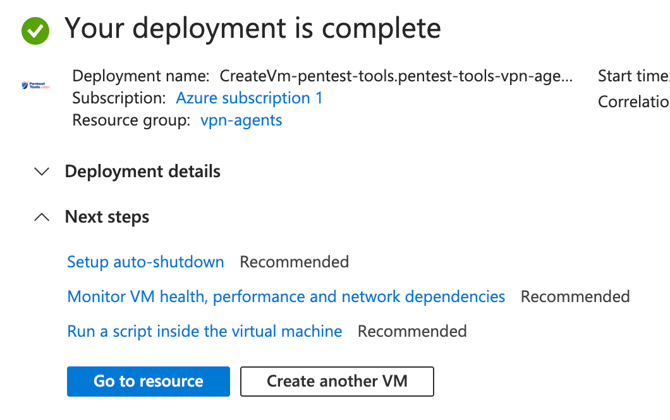Click the Next steps section heading

click(107, 217)
